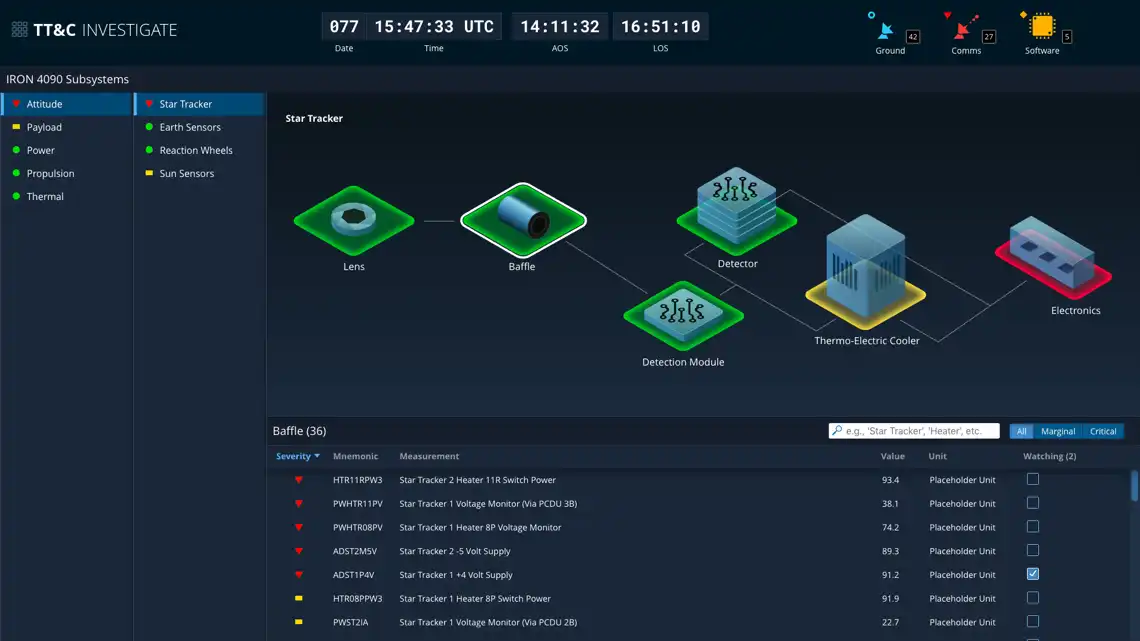Click critical severity icon for PWHTR08PV
Image resolution: width=1140 pixels, height=641 pixels.
[299, 527]
